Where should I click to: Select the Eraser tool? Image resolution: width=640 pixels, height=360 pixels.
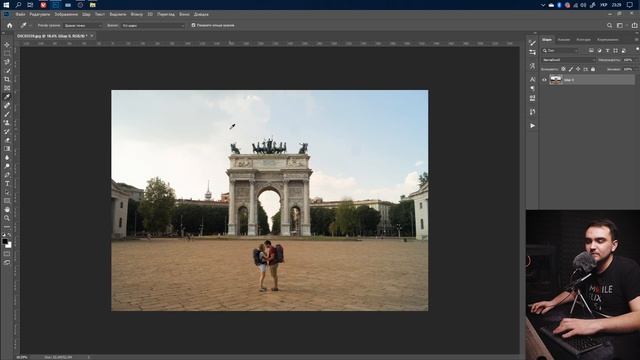tap(7, 140)
